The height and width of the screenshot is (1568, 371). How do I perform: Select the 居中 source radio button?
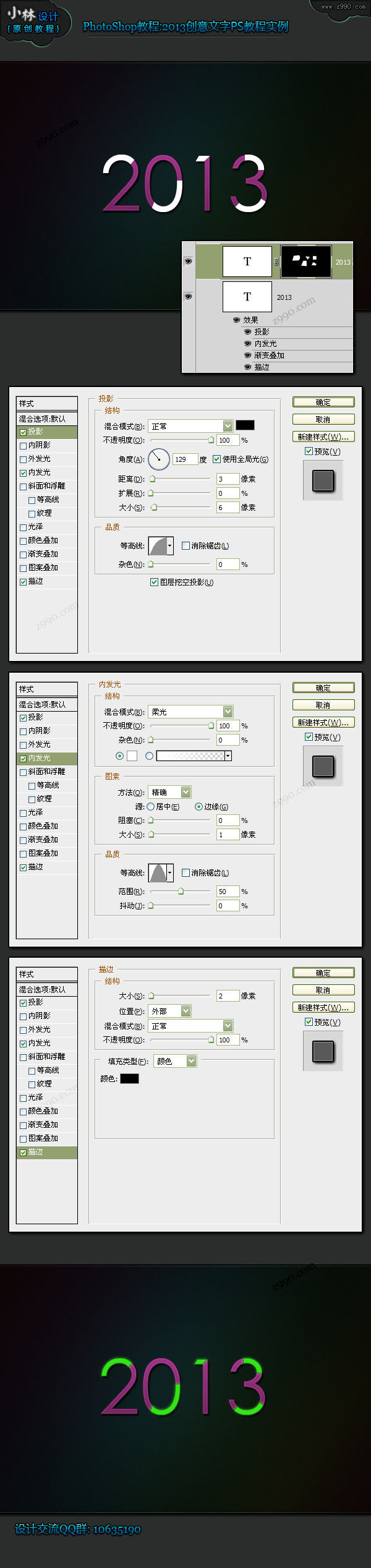pyautogui.click(x=151, y=806)
